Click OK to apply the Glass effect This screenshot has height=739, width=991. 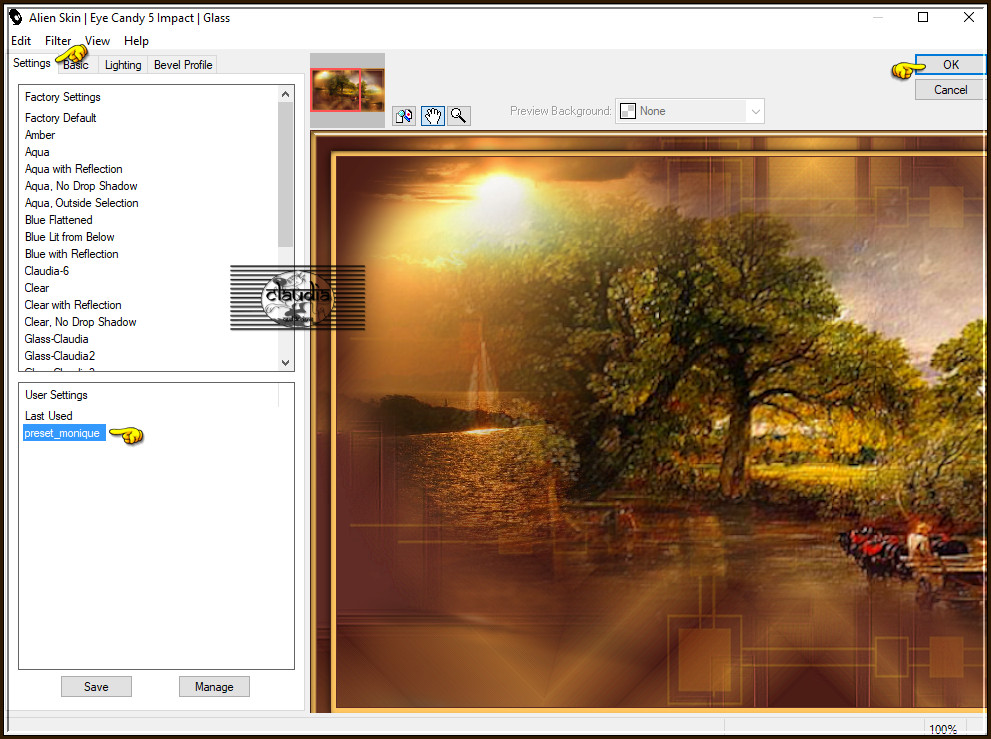(950, 64)
